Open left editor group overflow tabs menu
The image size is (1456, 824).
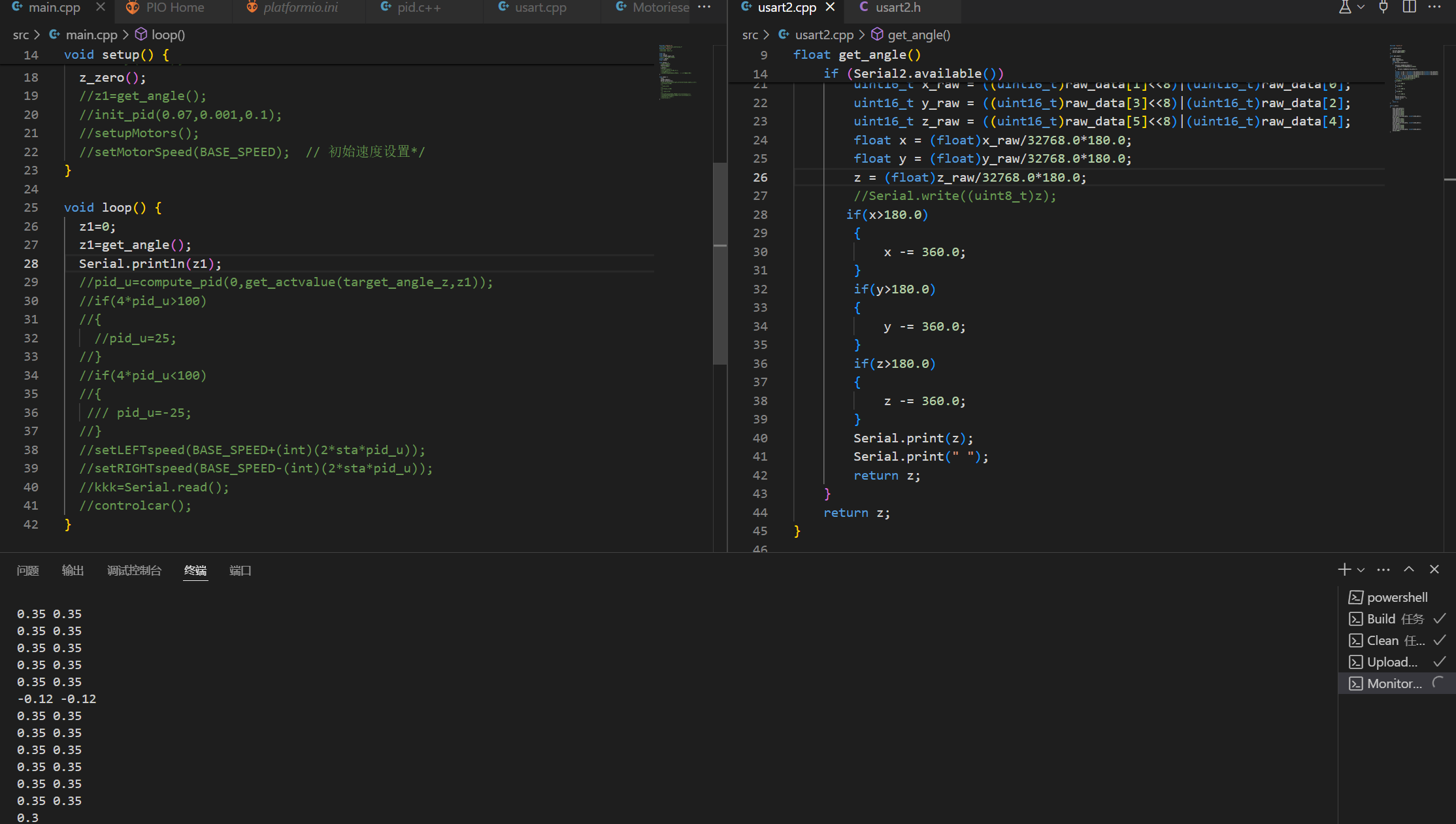[x=704, y=7]
